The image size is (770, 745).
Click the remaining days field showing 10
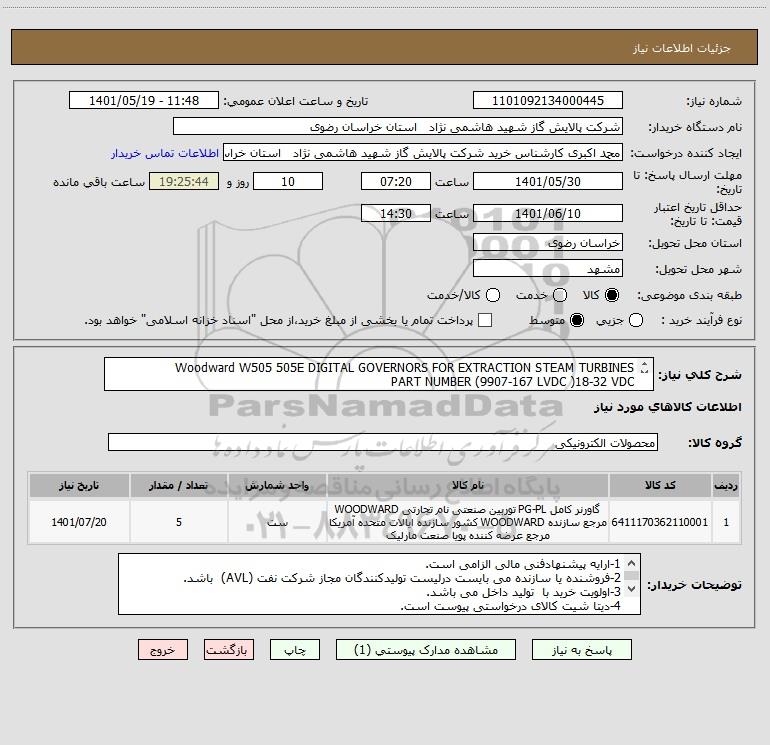click(x=288, y=181)
